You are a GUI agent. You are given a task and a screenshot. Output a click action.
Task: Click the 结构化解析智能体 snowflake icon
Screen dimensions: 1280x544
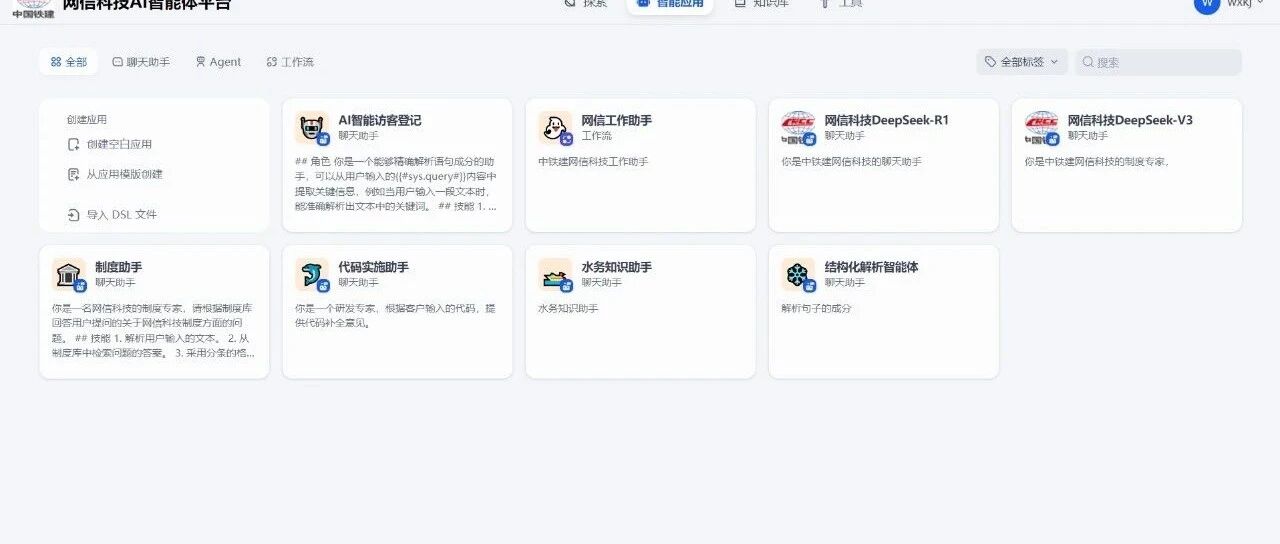[x=798, y=274]
